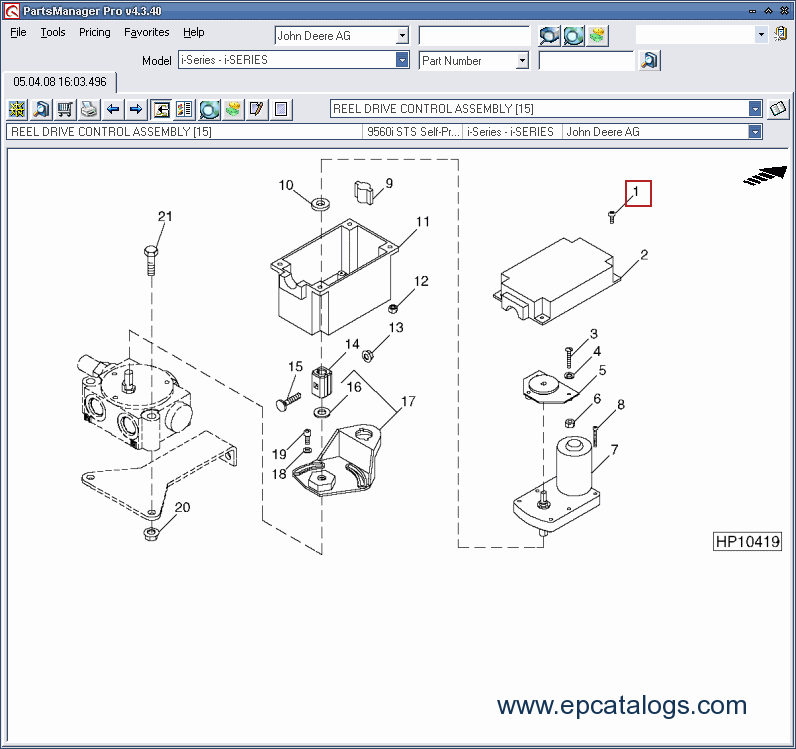Image resolution: width=796 pixels, height=749 pixels.
Task: Click callout number 8 by the pin
Action: click(620, 405)
